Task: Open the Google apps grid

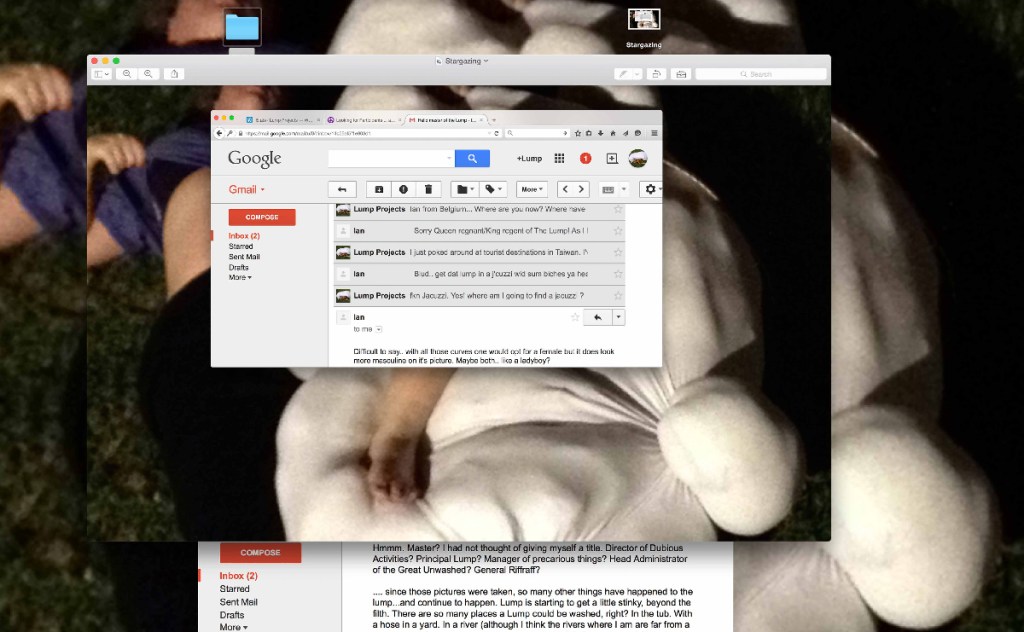Action: pos(559,158)
